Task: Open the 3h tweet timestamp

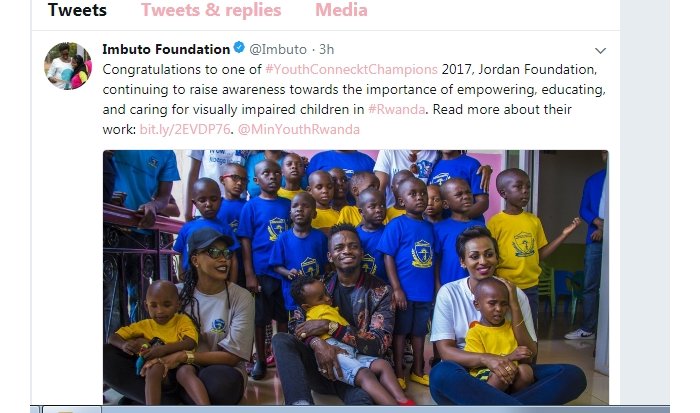Action: tap(327, 50)
